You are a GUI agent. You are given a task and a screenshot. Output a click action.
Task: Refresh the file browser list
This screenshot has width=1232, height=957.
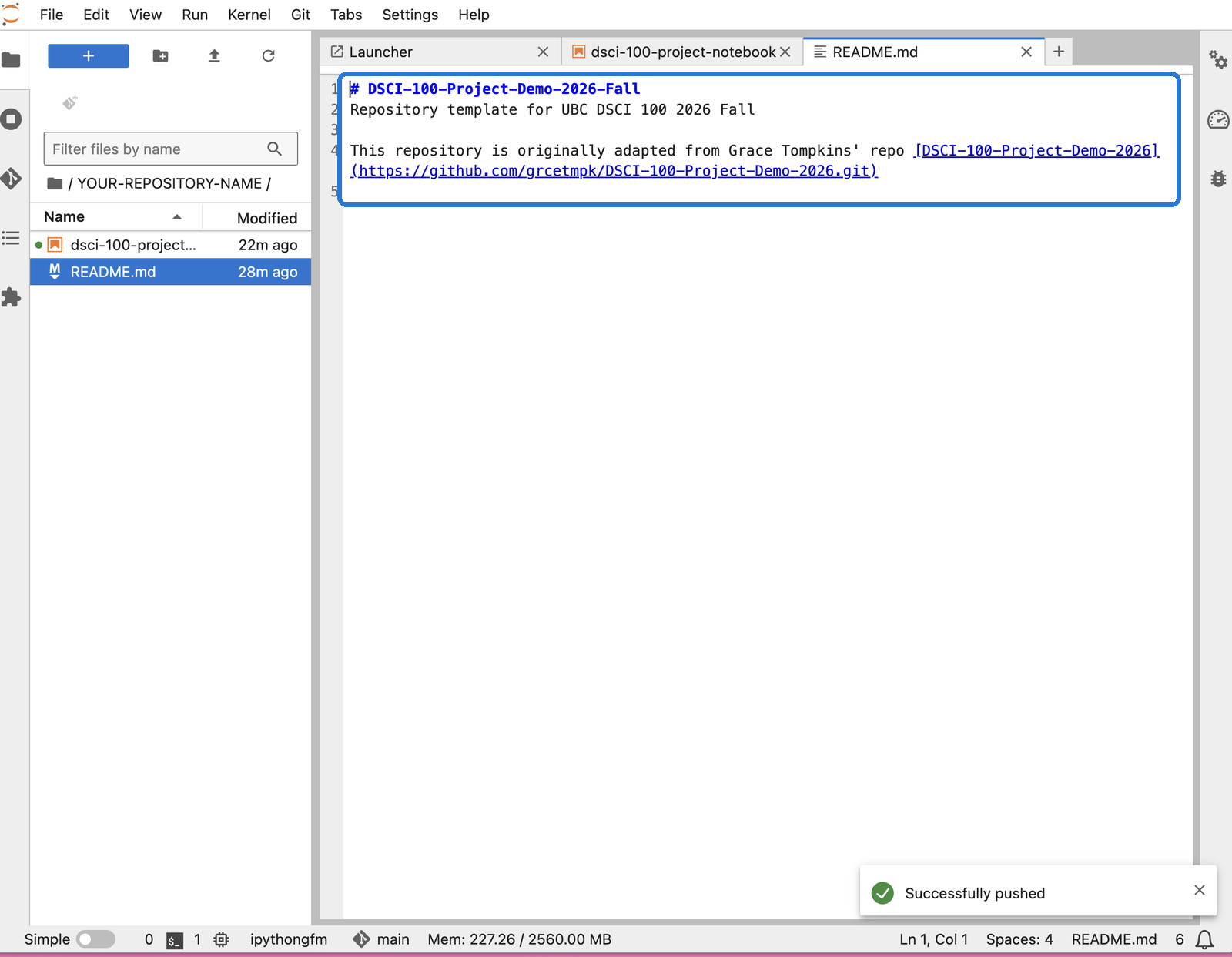268,55
